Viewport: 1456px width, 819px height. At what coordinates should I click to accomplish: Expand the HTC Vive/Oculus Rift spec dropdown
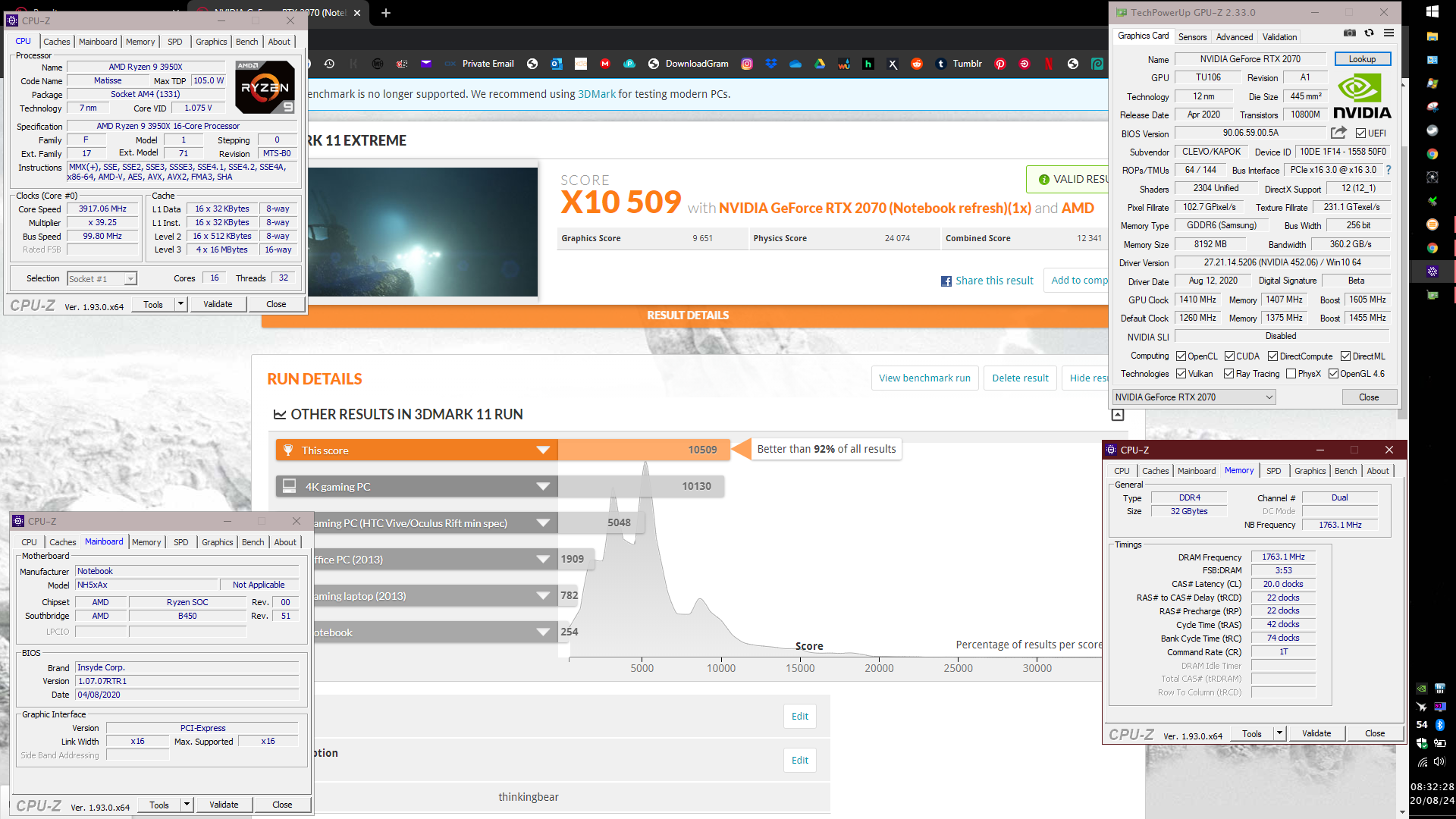(543, 523)
